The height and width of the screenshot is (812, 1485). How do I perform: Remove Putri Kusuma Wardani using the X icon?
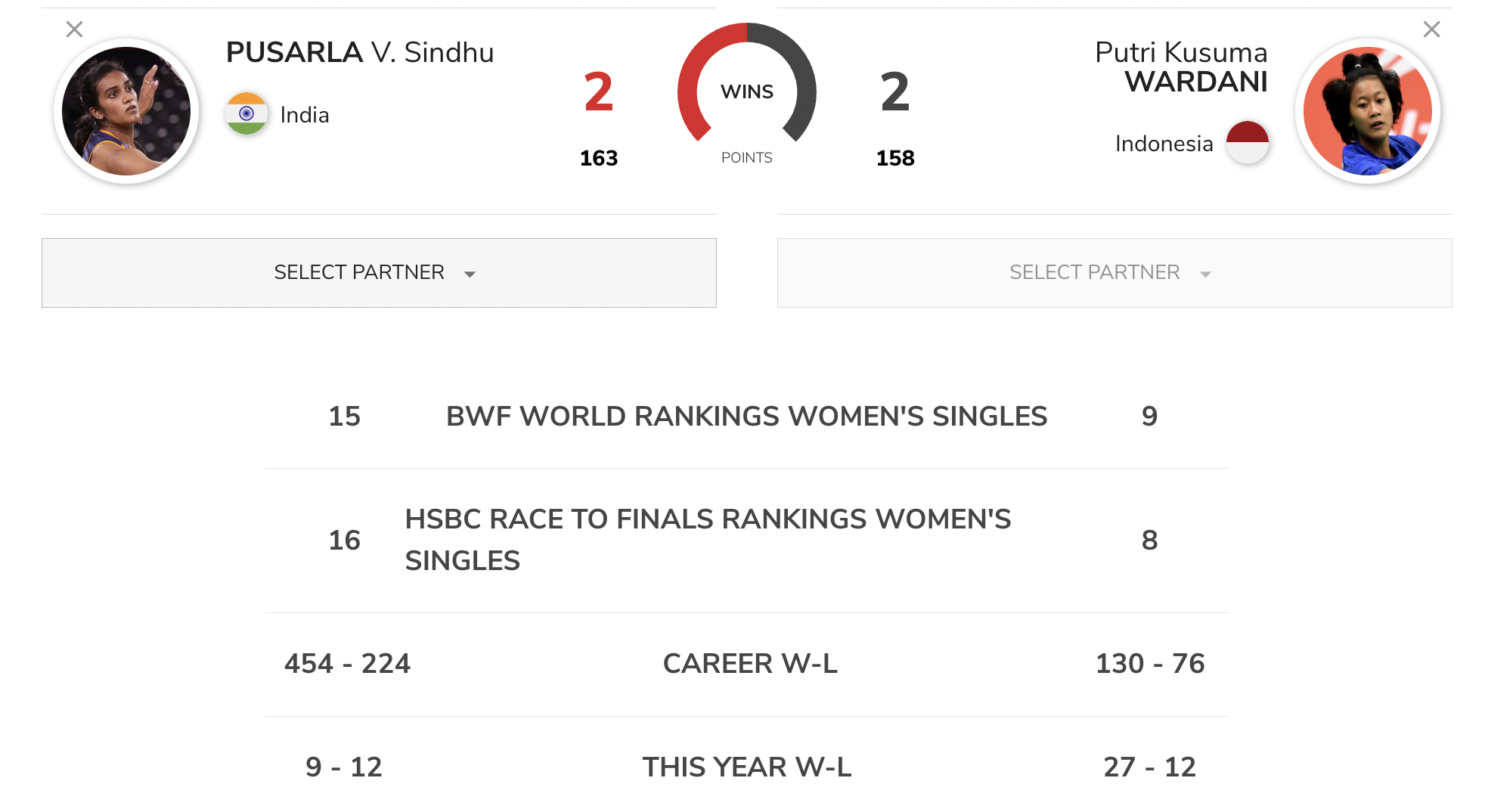coord(1431,29)
